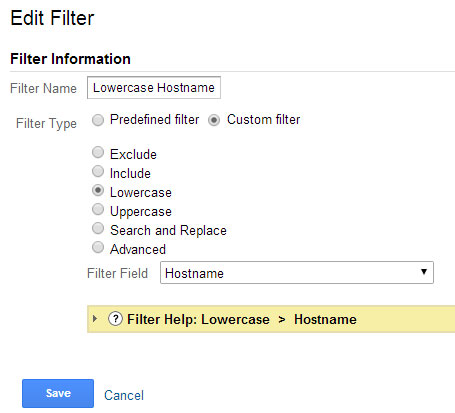Screen dimensions: 455x413
Task: Click the Filter Help: Lowercase > Hostname bar
Action: [x=271, y=319]
